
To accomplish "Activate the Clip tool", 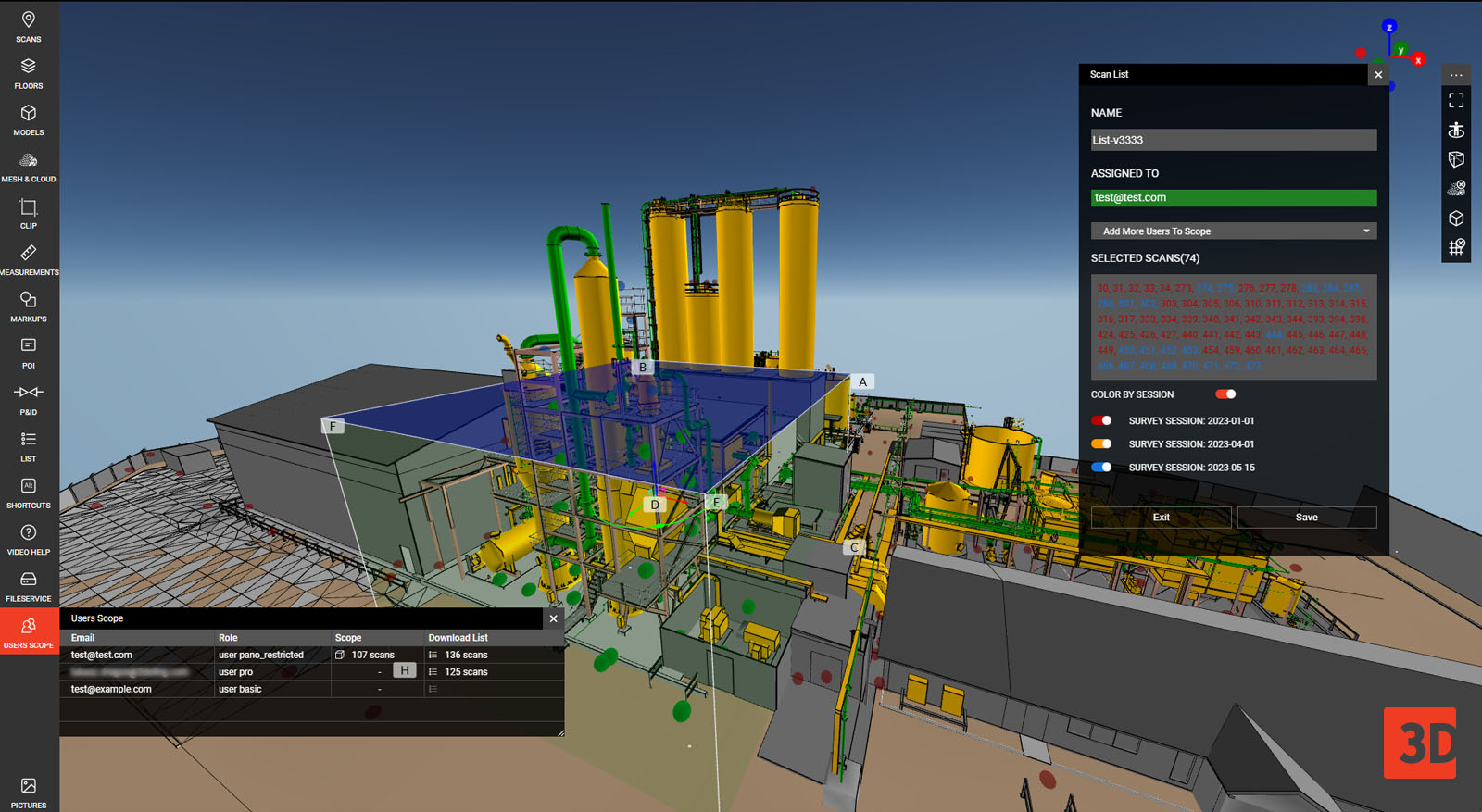I will [29, 213].
